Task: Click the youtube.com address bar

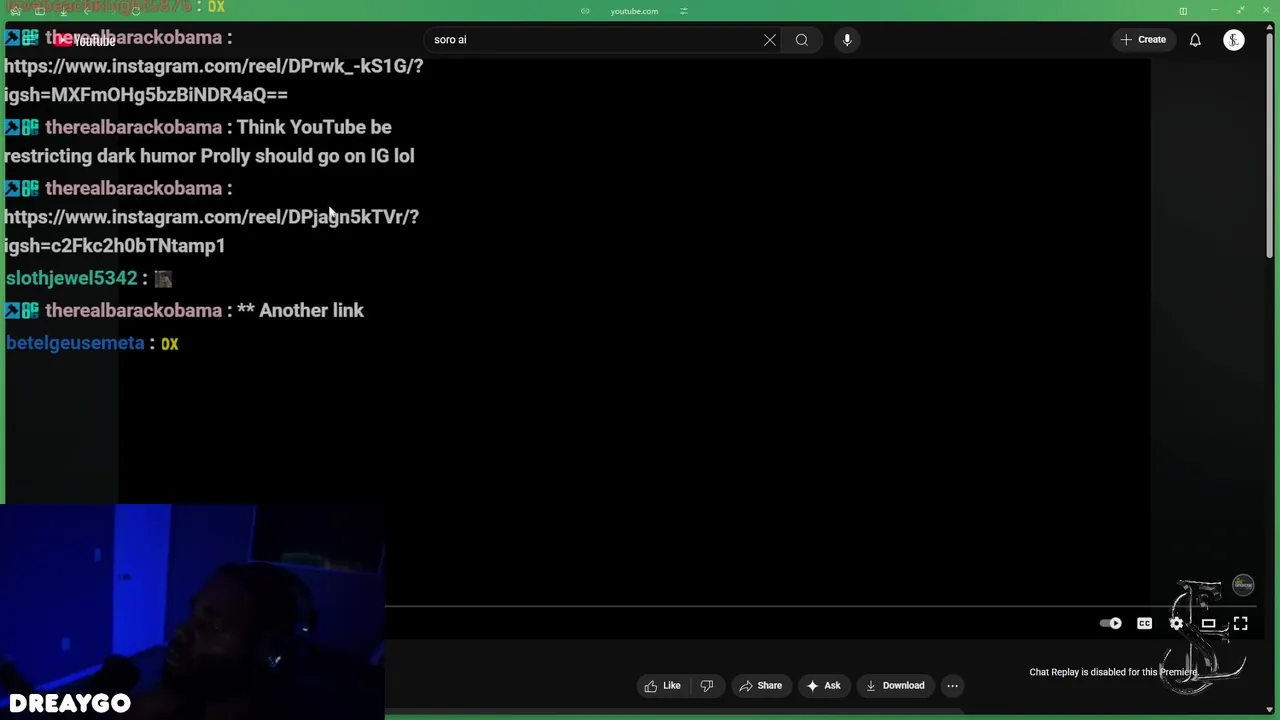Action: click(x=634, y=11)
